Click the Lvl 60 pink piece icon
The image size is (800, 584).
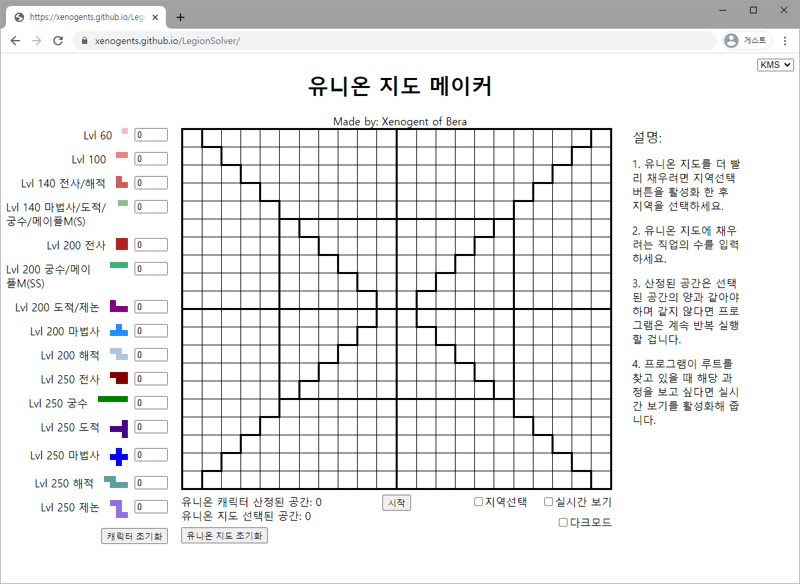[x=125, y=132]
